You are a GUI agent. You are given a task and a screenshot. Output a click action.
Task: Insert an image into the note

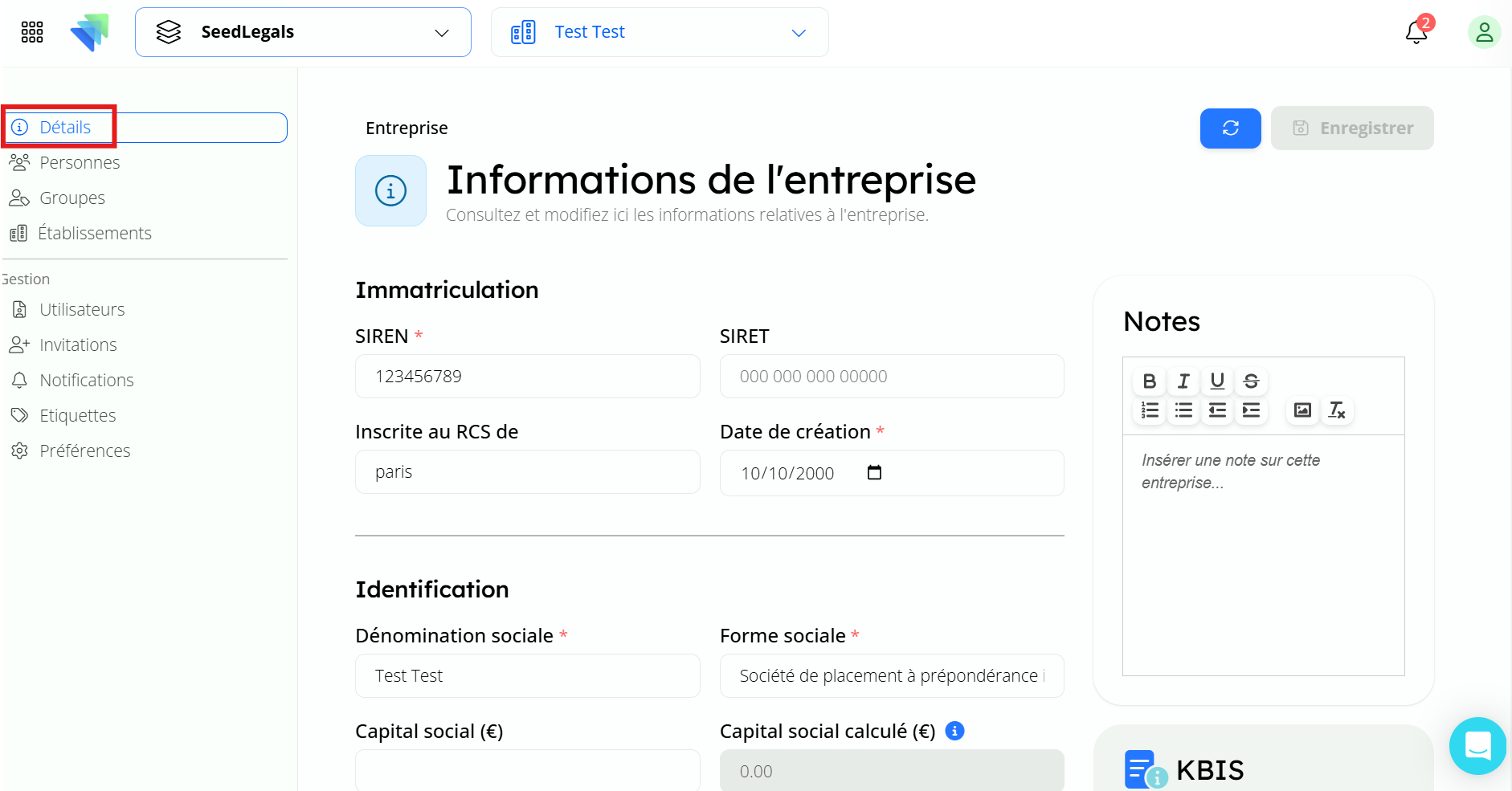tap(1302, 410)
